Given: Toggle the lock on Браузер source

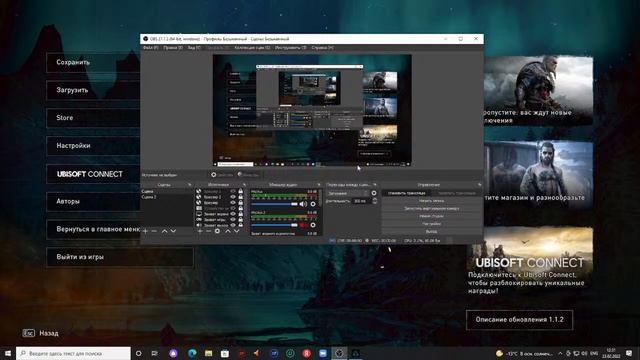Looking at the screenshot, I should (x=240, y=202).
